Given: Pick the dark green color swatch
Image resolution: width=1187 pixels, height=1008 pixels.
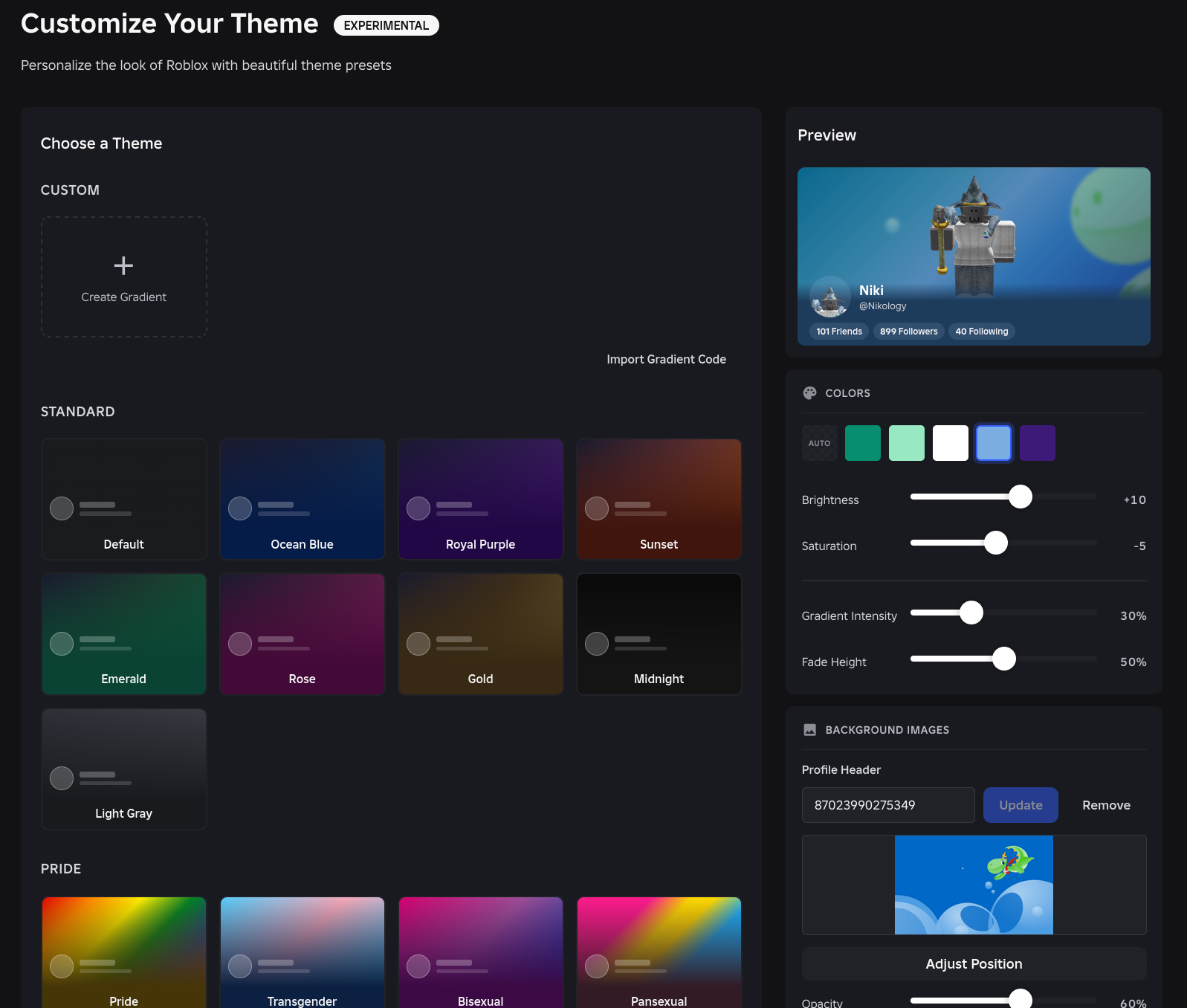Looking at the screenshot, I should [x=863, y=443].
